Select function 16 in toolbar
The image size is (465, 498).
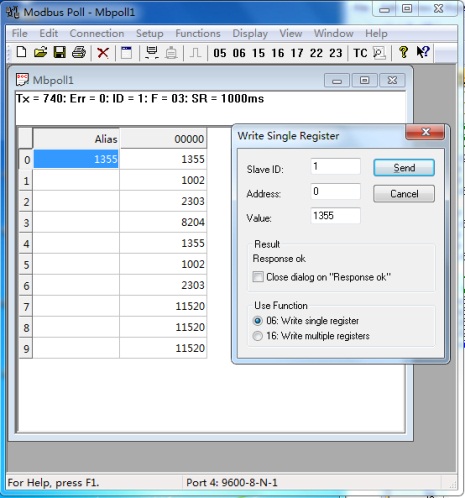[x=278, y=53]
